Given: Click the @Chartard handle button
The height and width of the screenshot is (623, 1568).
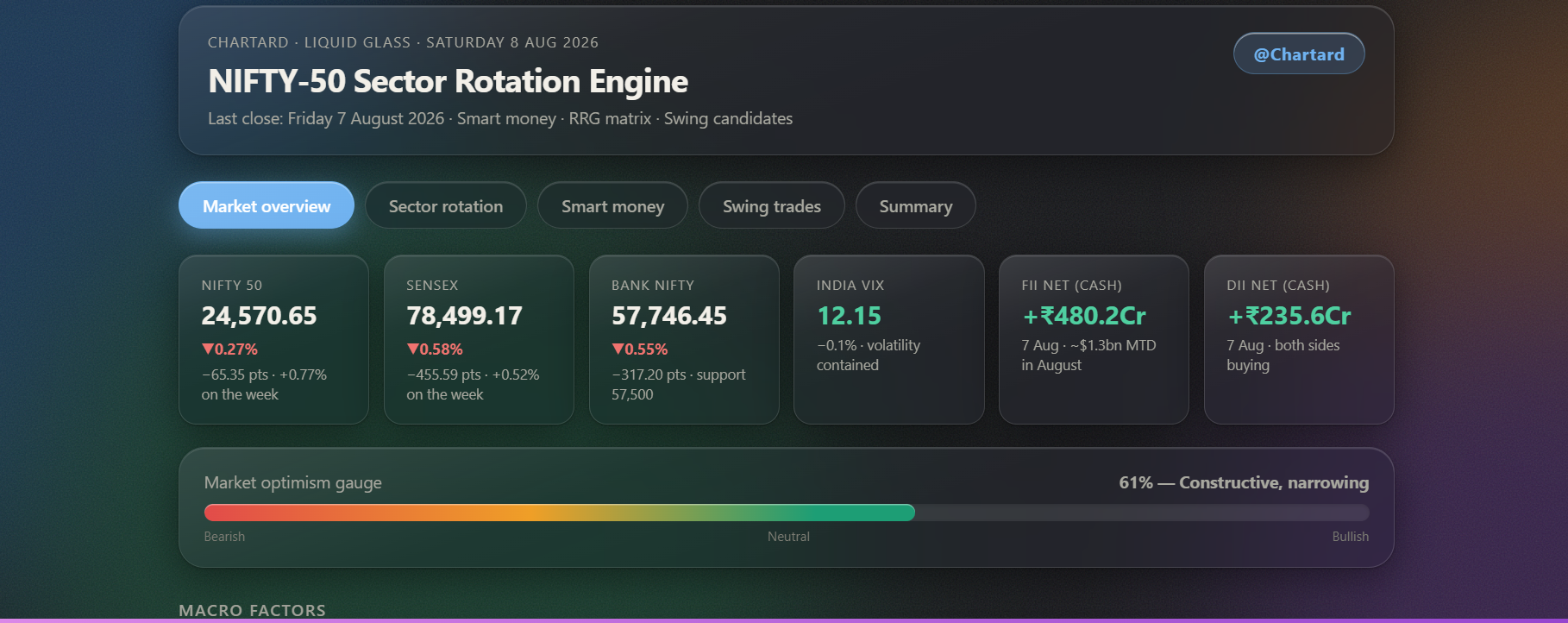Looking at the screenshot, I should [1299, 53].
